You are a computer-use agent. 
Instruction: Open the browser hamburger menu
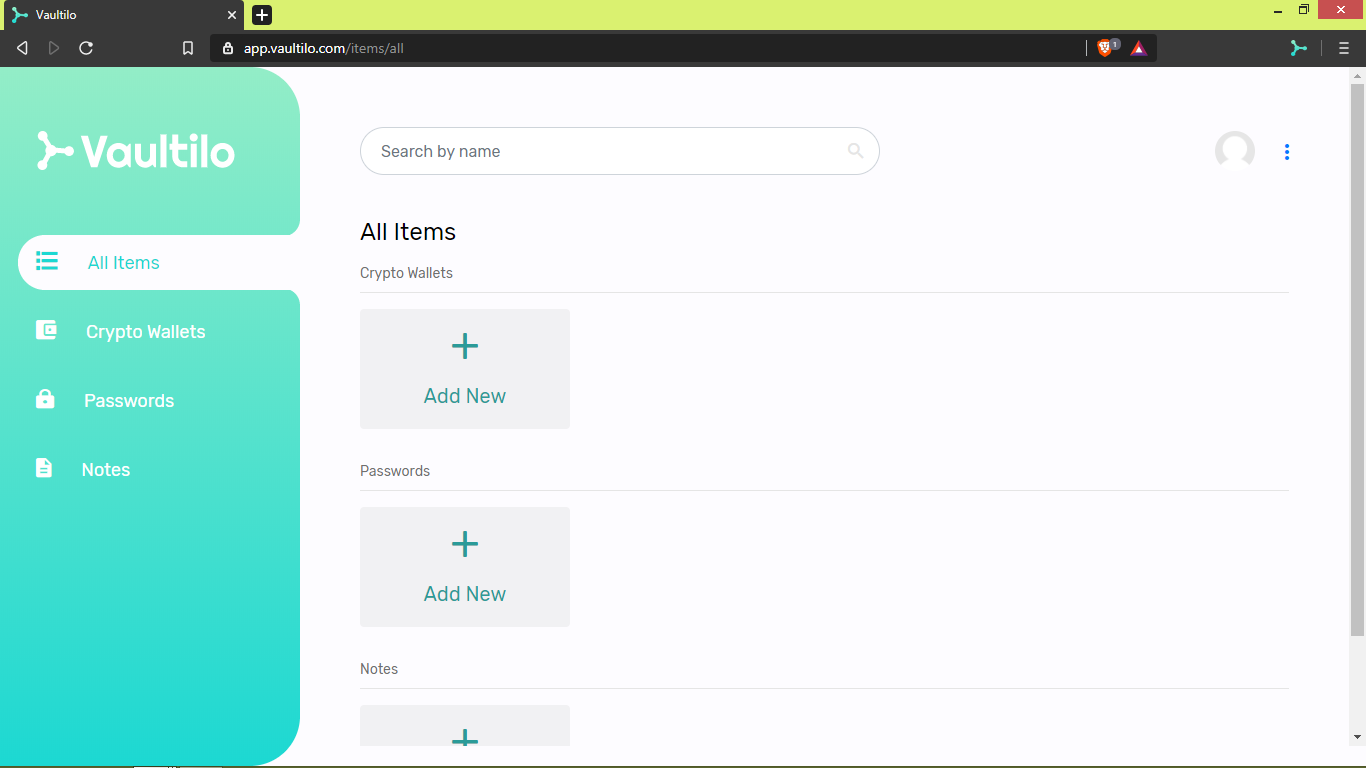1344,48
